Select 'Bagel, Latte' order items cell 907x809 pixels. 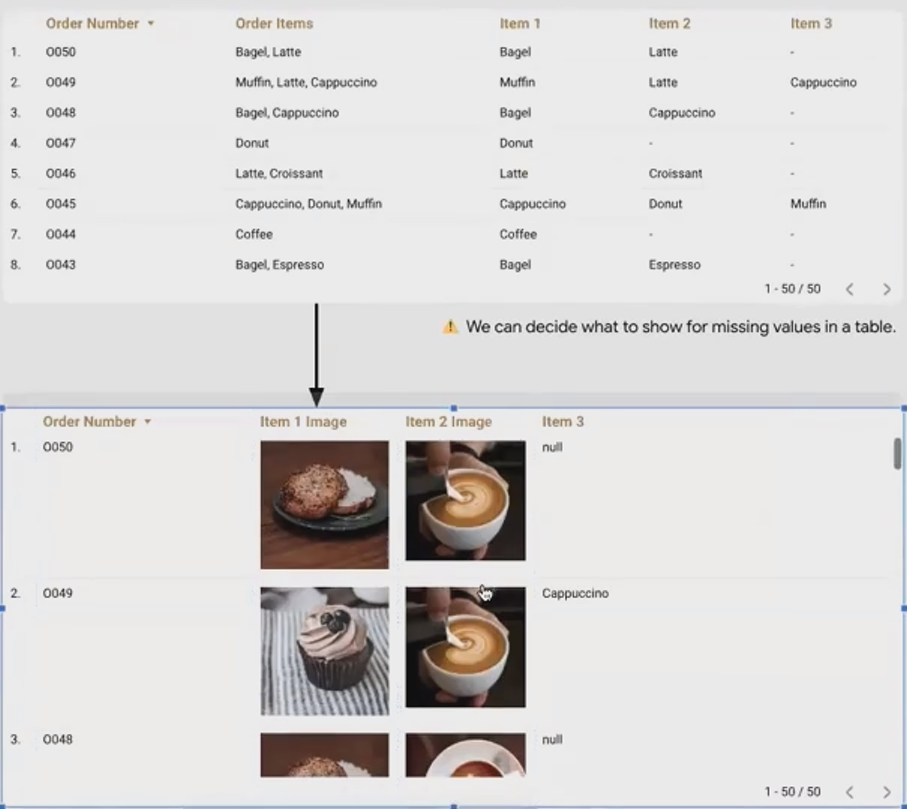tap(268, 52)
